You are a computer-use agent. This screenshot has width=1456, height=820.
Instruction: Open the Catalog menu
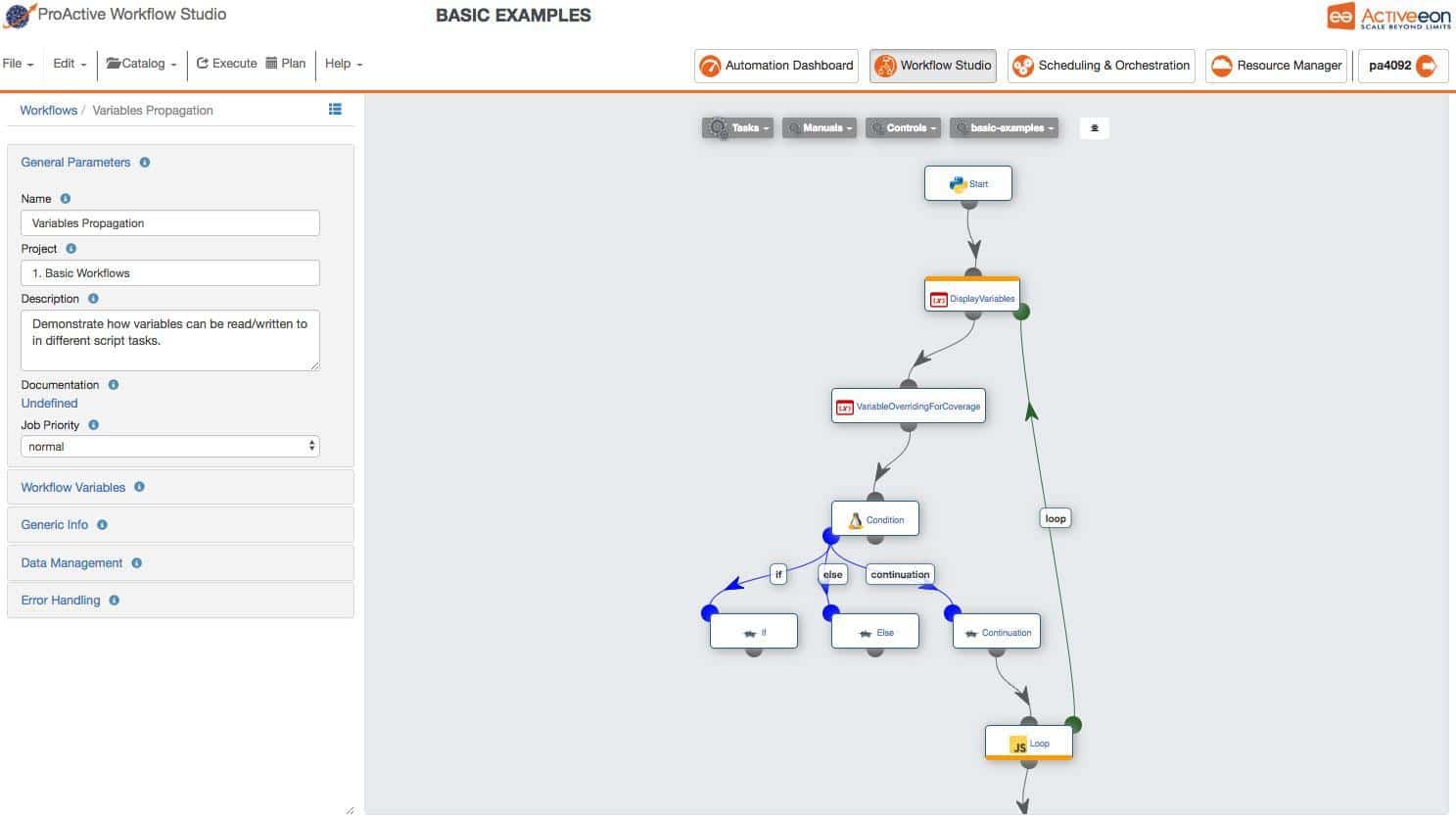click(142, 64)
